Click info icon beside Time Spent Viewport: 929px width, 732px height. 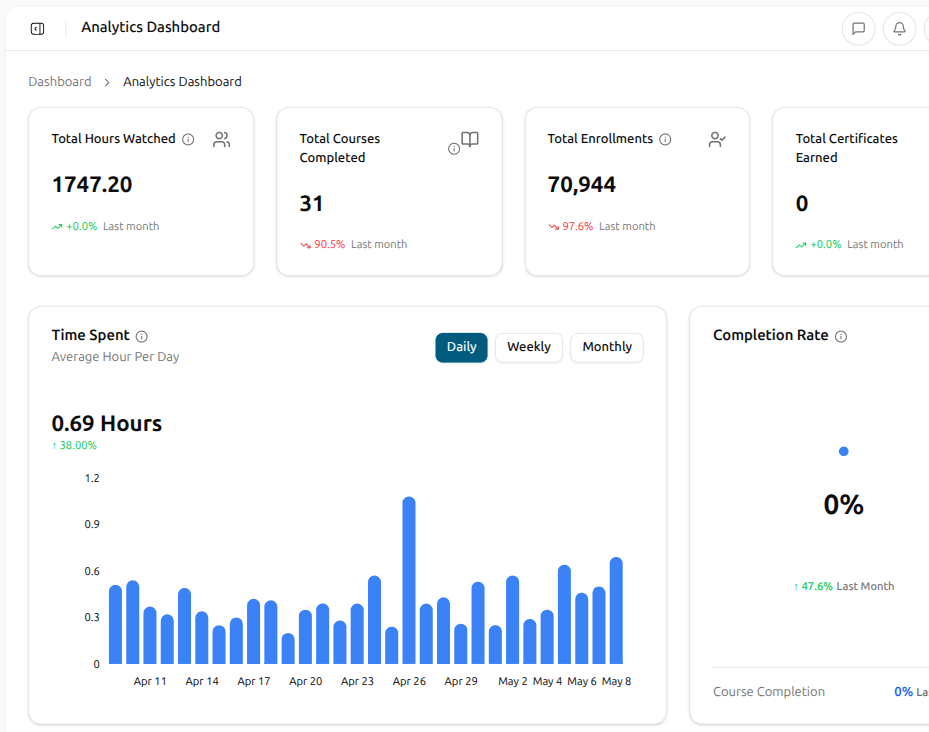(142, 336)
